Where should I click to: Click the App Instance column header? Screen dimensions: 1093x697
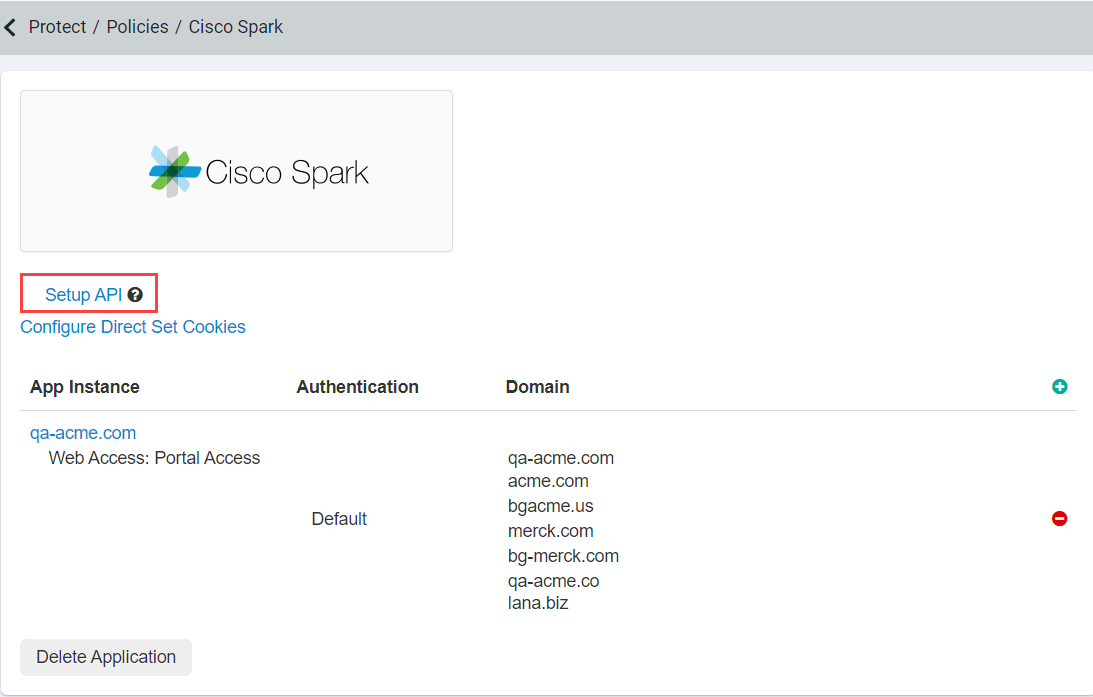click(x=84, y=387)
